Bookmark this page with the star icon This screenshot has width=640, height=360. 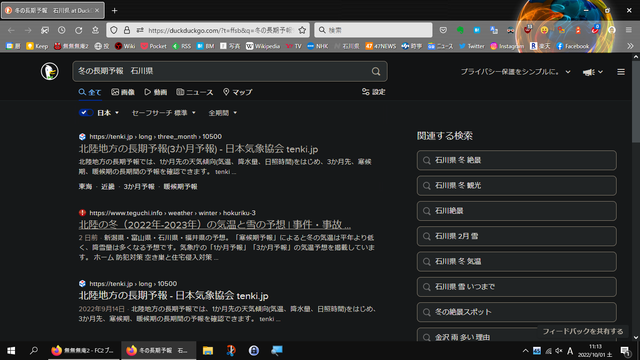pos(302,30)
